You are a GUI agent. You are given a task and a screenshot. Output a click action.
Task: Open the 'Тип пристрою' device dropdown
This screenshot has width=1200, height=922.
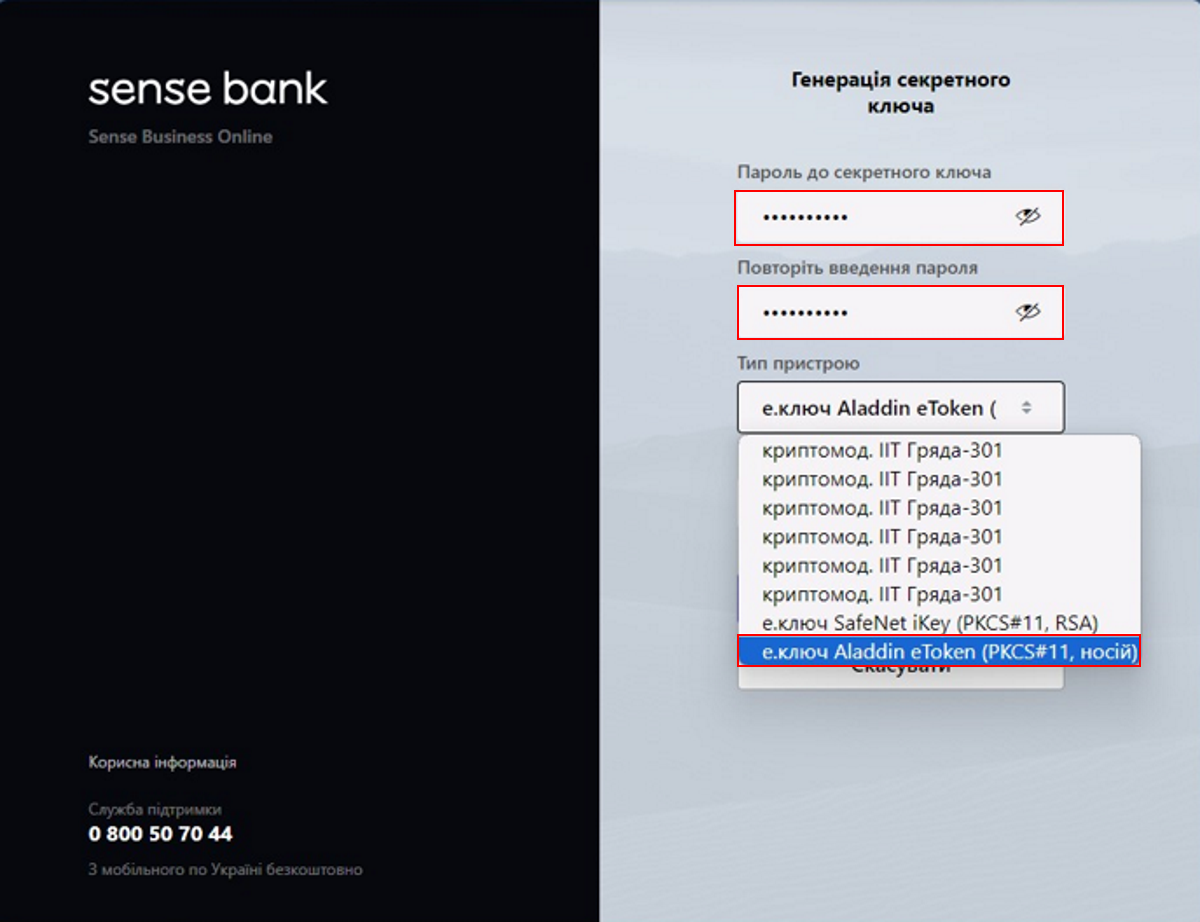tap(901, 407)
